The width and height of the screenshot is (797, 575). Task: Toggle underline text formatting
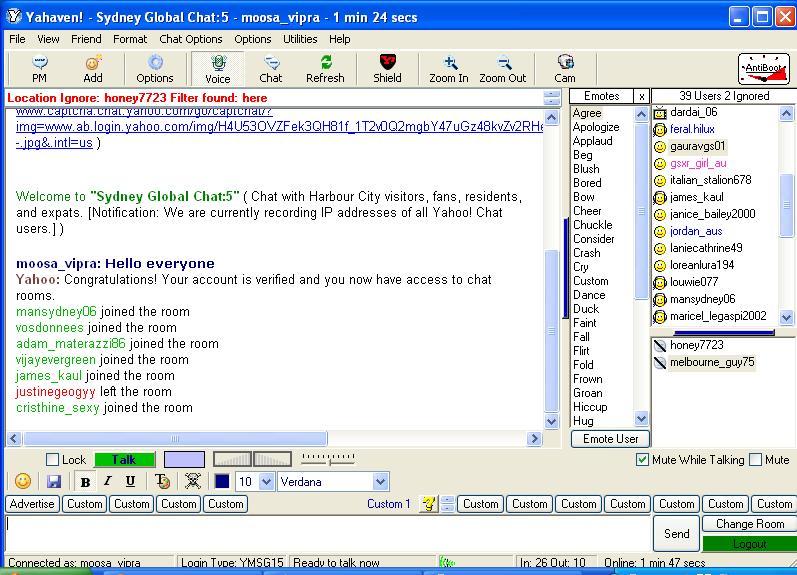(130, 481)
